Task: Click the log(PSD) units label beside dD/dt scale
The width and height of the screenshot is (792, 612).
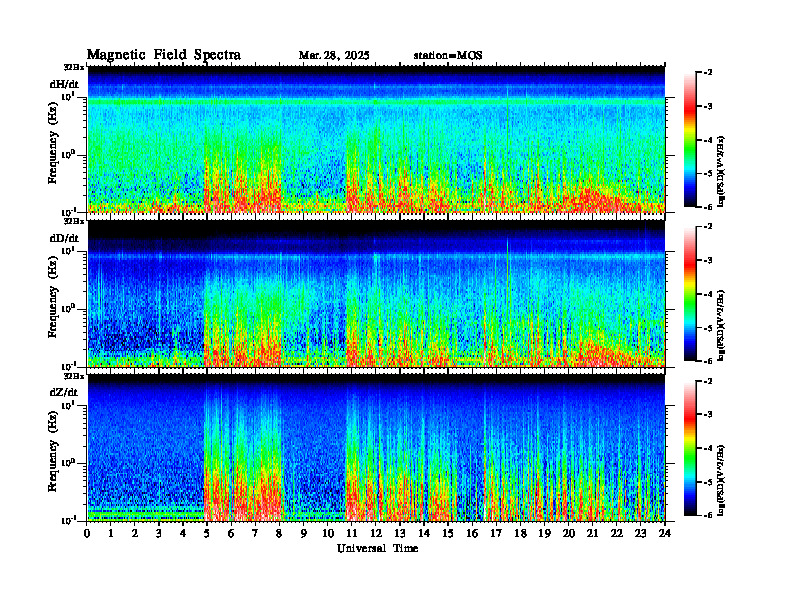Action: pos(722,325)
